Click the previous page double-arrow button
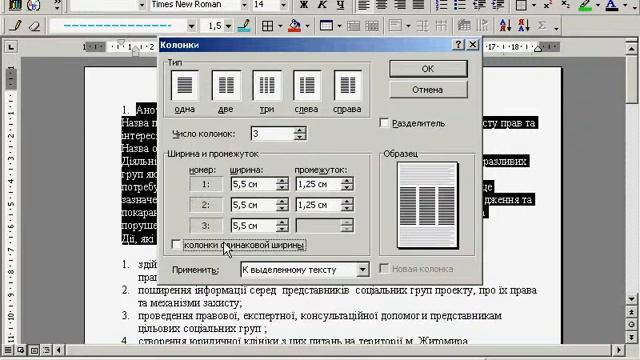Image resolution: width=640 pixels, height=360 pixels. (x=631, y=312)
